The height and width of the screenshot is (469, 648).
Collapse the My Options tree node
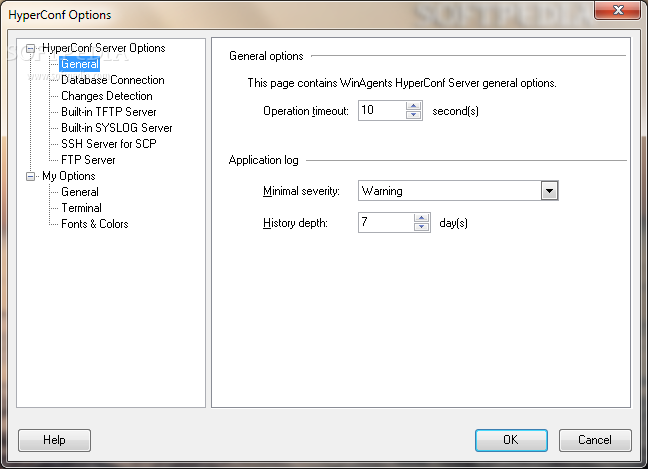click(30, 176)
